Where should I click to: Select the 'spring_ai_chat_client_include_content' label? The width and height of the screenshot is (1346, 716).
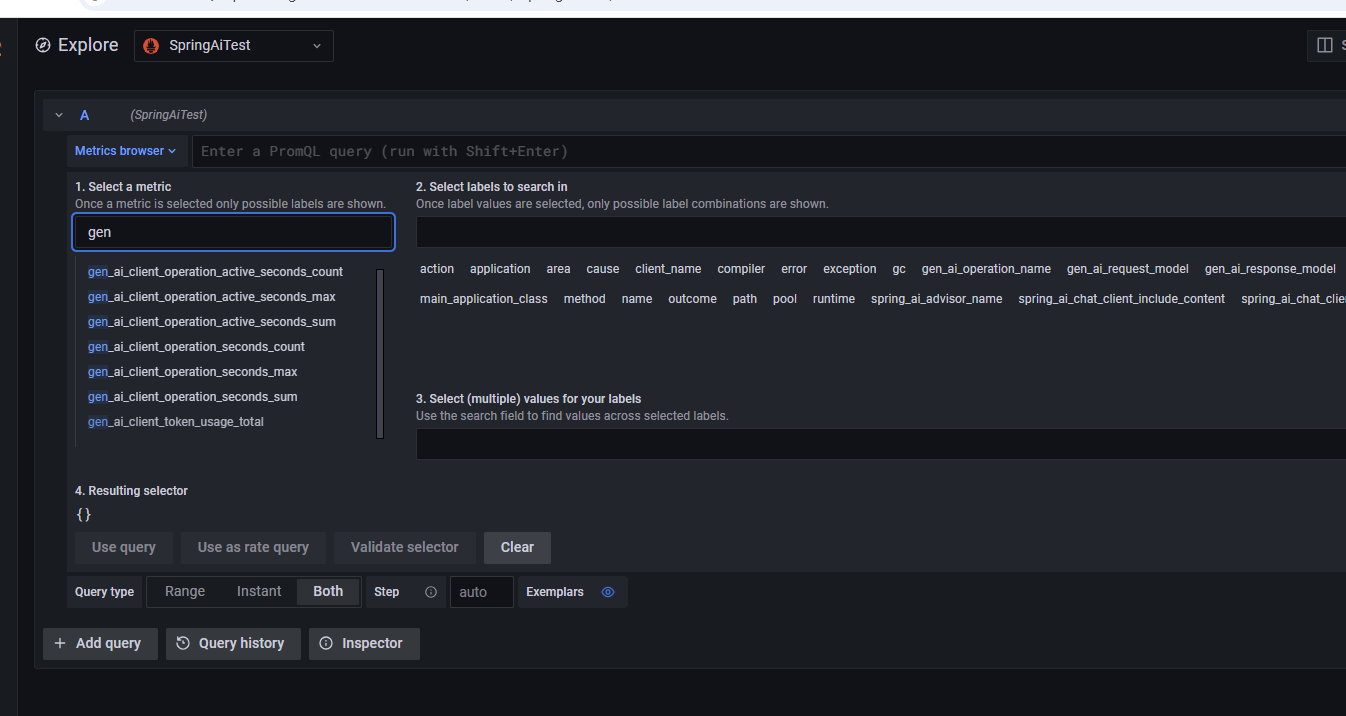pos(1122,299)
